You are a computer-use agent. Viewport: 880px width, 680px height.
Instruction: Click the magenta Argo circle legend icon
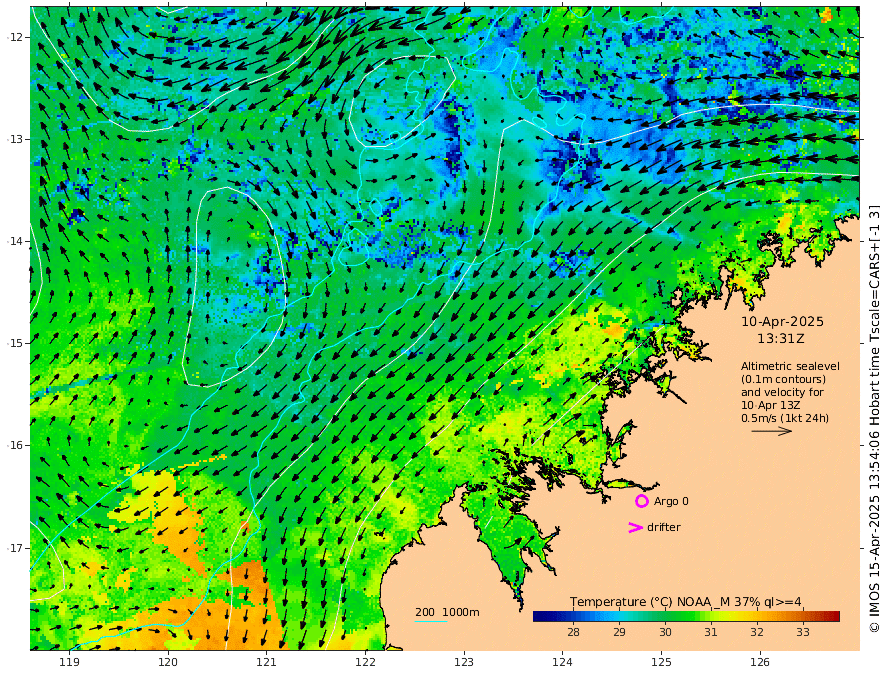click(641, 501)
